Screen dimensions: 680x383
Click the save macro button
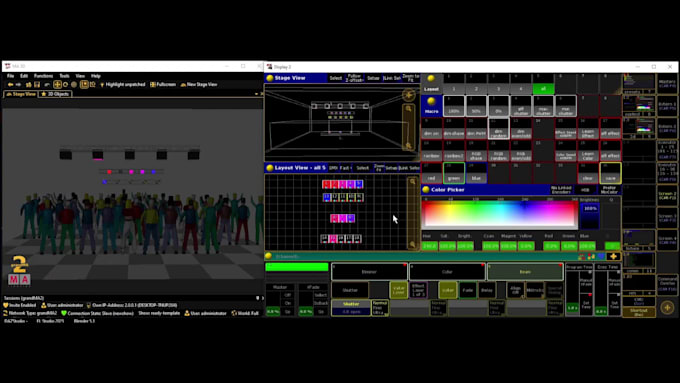(610, 173)
